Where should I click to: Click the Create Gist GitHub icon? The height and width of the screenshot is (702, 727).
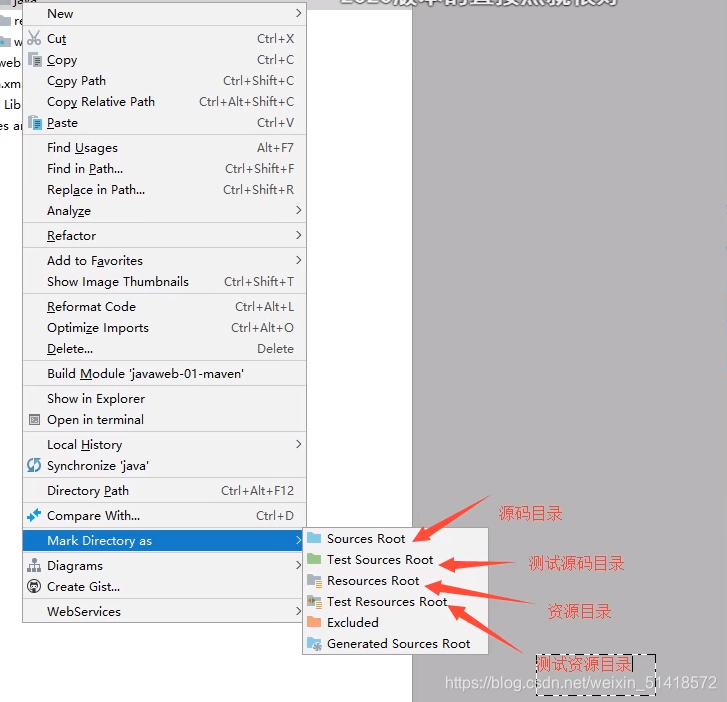[x=34, y=587]
